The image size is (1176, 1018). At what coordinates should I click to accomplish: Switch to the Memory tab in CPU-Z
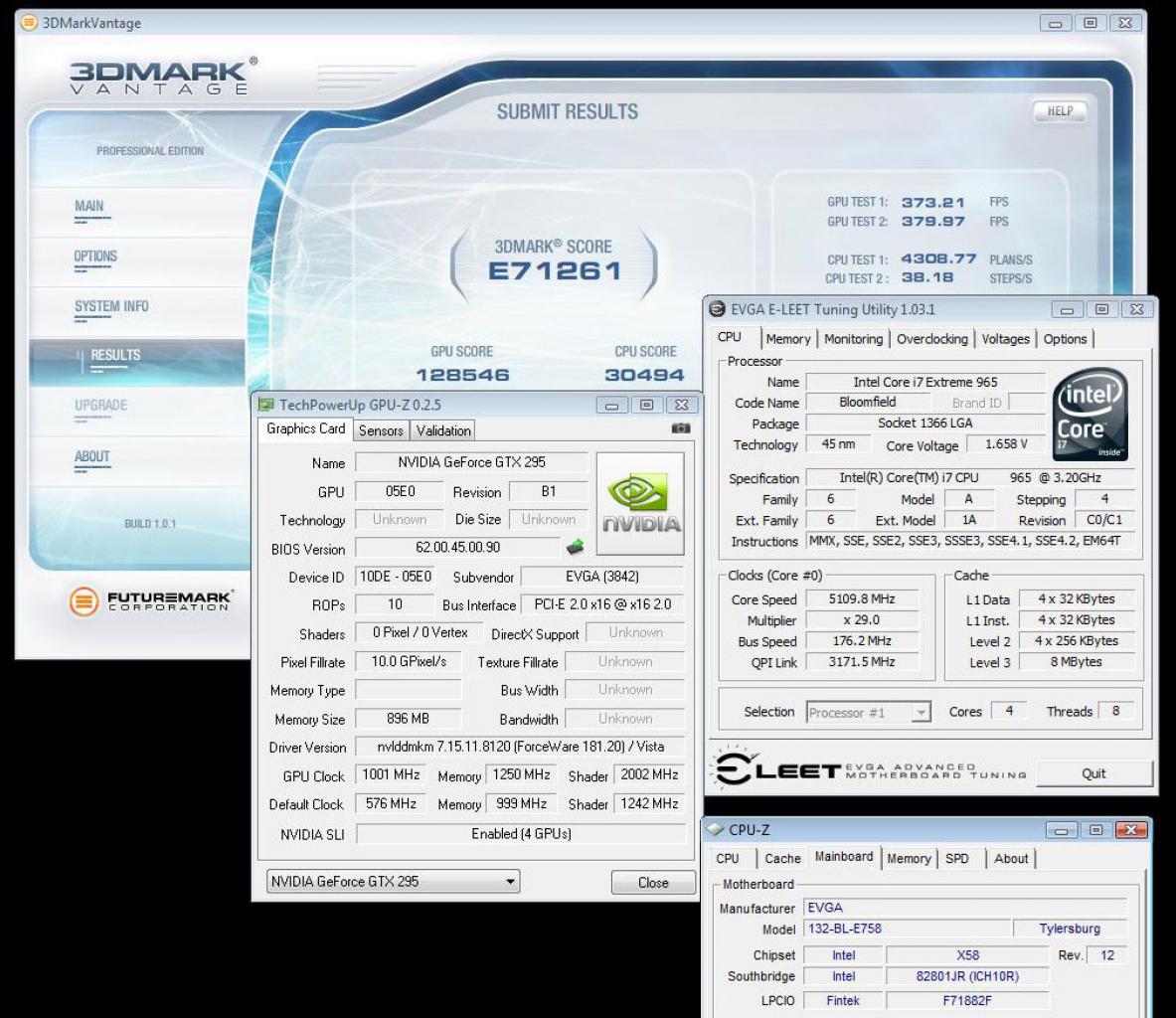tap(909, 858)
